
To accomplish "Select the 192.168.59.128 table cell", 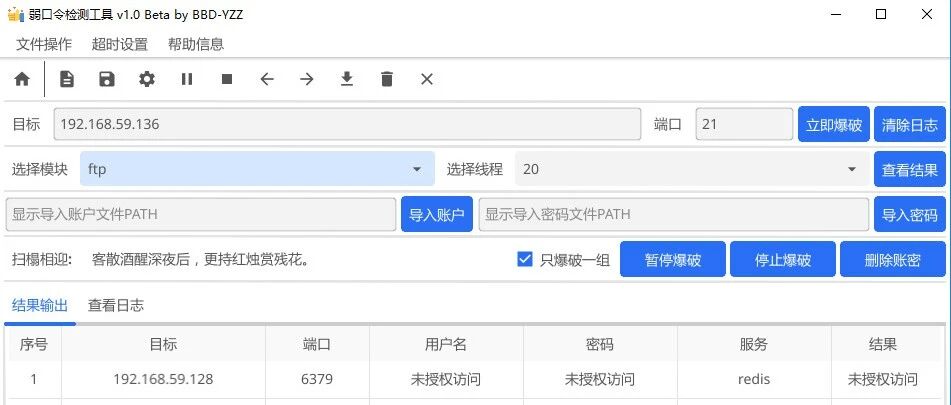I will pyautogui.click(x=163, y=380).
